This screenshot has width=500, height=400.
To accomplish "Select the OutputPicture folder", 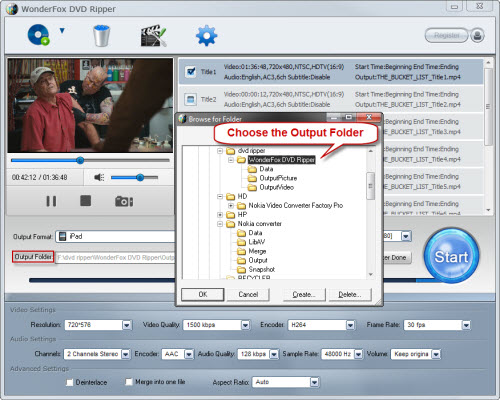I will [x=278, y=178].
